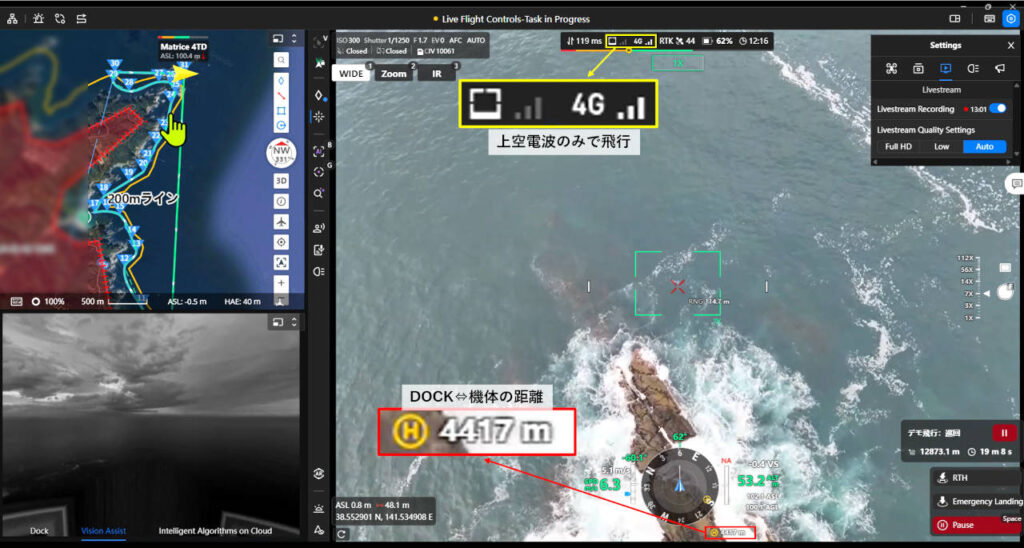Screen dimensions: 1024x548
Task: Click the refresh icon below coordinates
Action: pos(342,534)
